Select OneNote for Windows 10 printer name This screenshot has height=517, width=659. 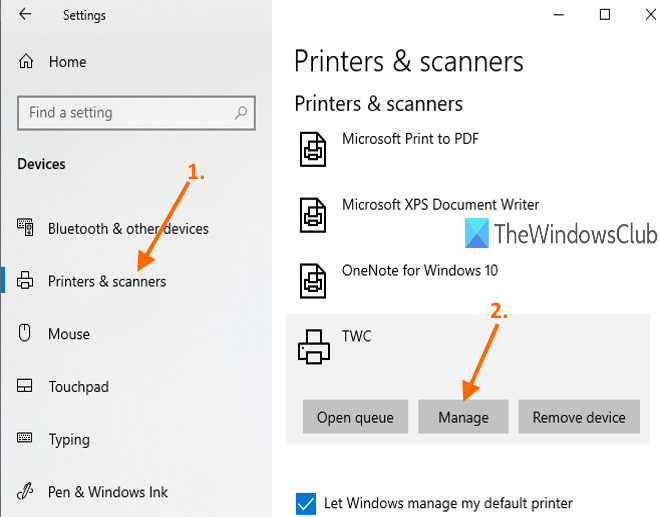pos(420,270)
